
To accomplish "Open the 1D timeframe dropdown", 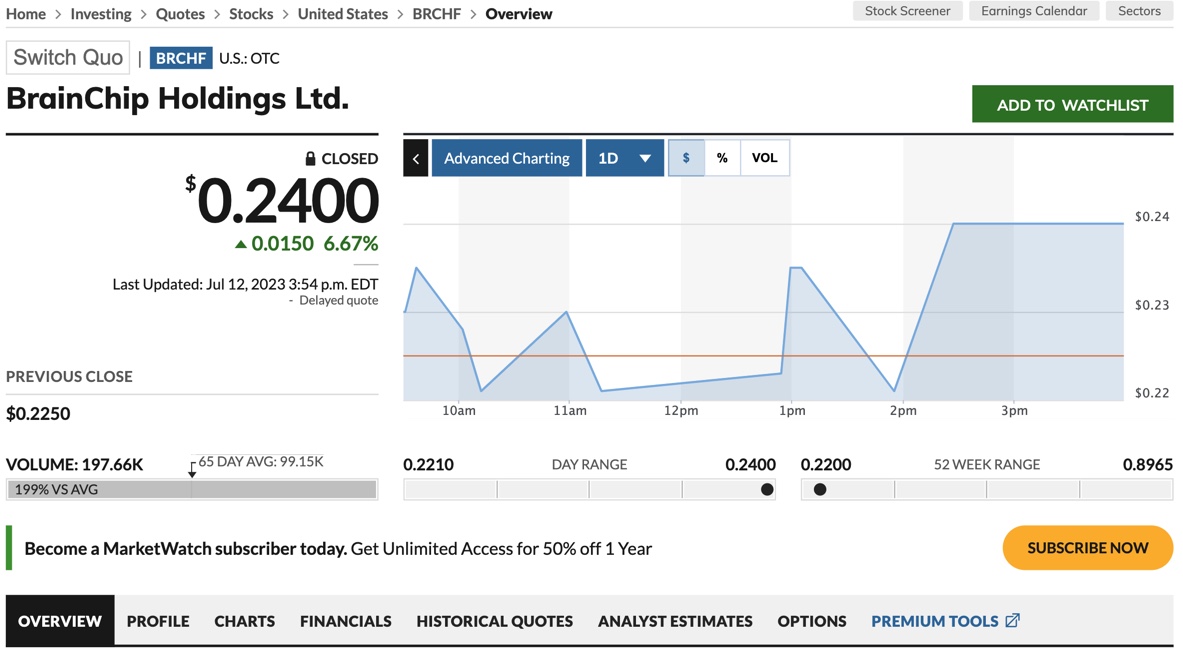I will click(x=625, y=158).
